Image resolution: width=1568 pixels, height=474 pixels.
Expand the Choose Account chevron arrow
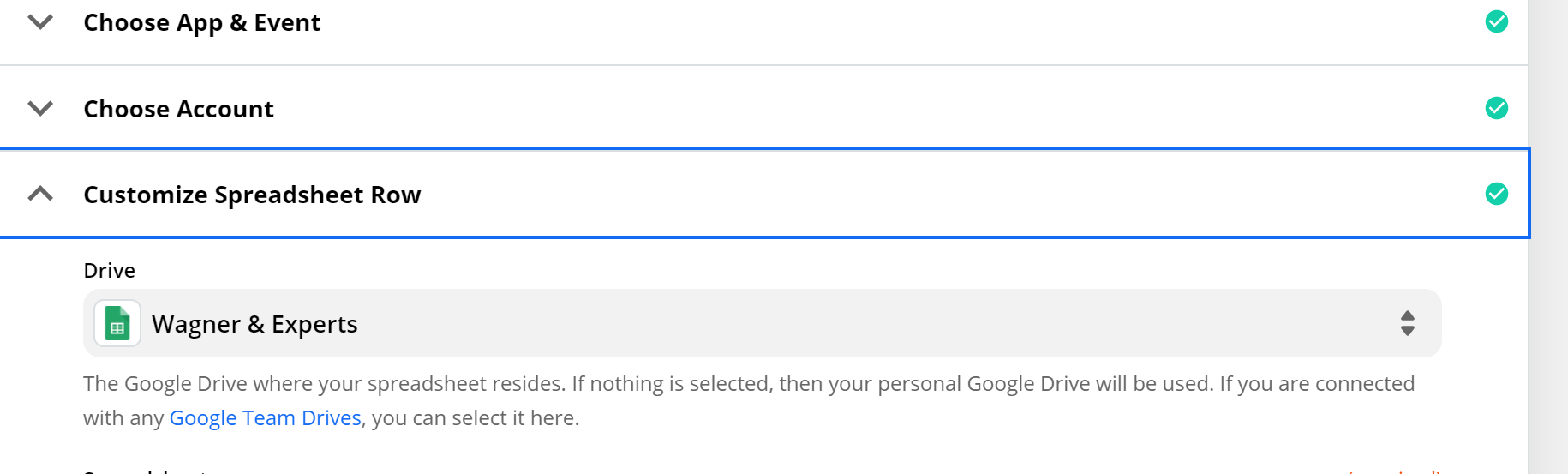click(x=40, y=108)
